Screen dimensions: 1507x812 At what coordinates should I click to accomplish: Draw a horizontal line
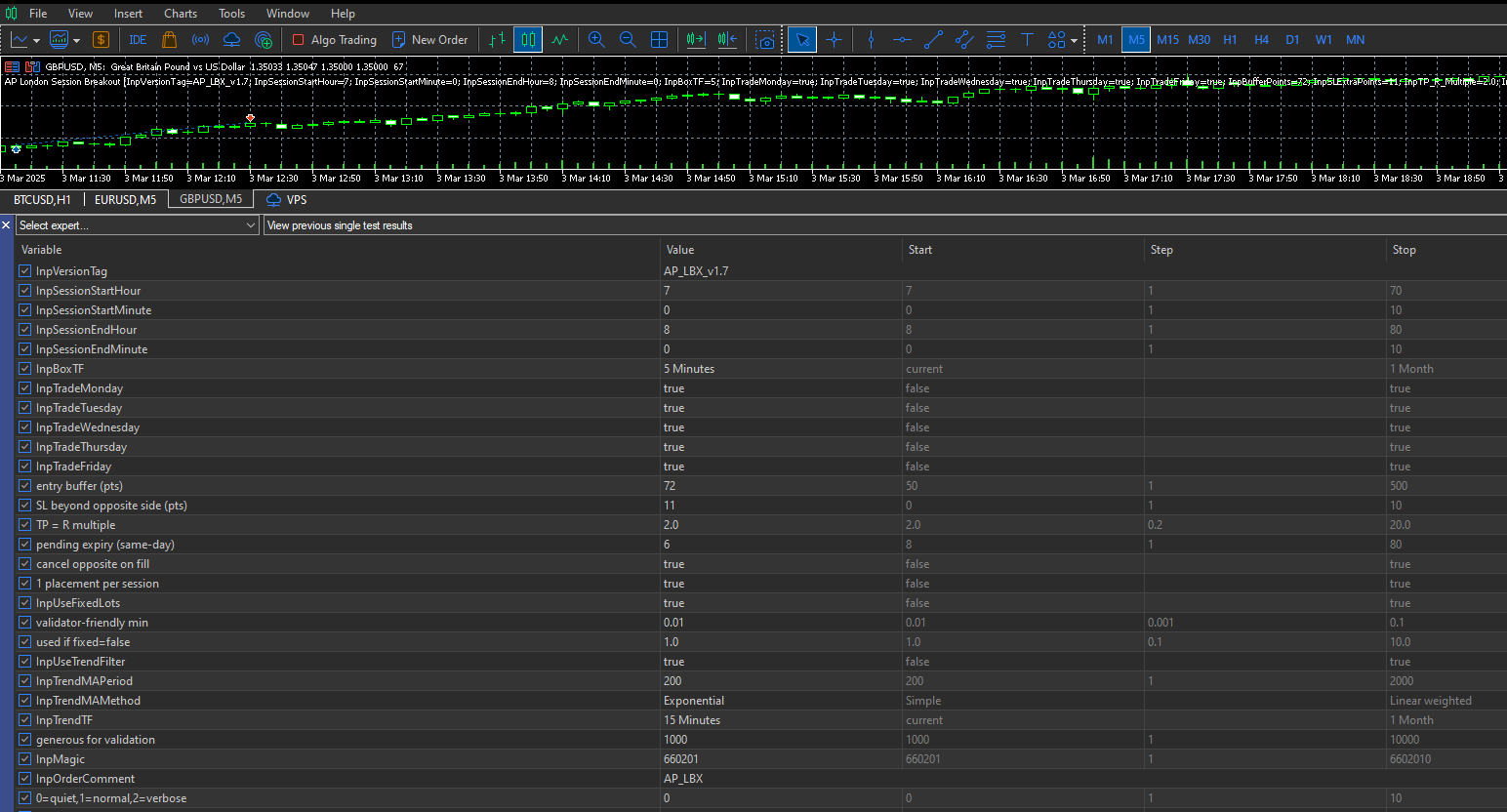coord(902,40)
